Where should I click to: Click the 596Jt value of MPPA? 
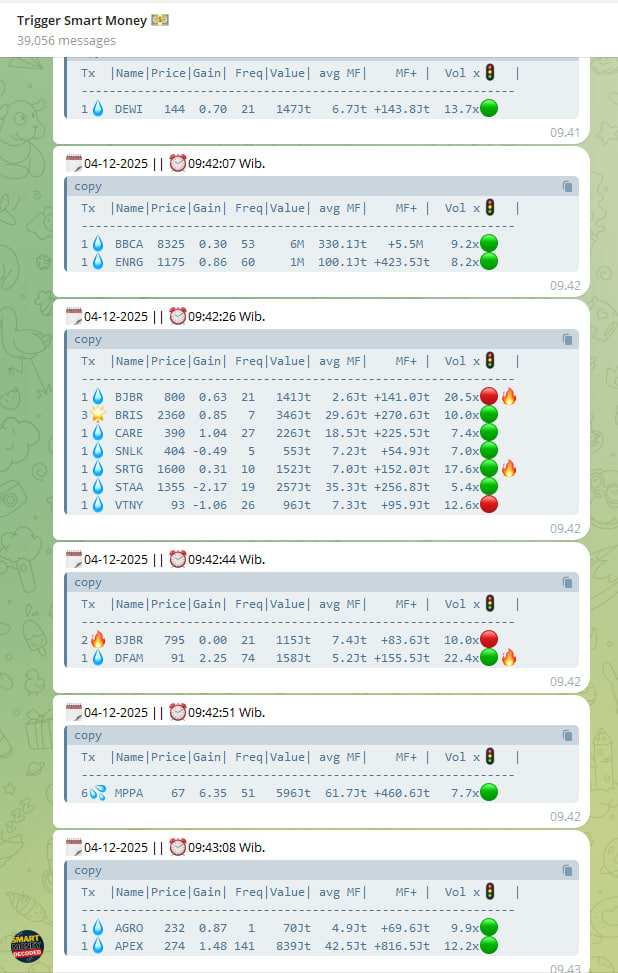tap(293, 792)
